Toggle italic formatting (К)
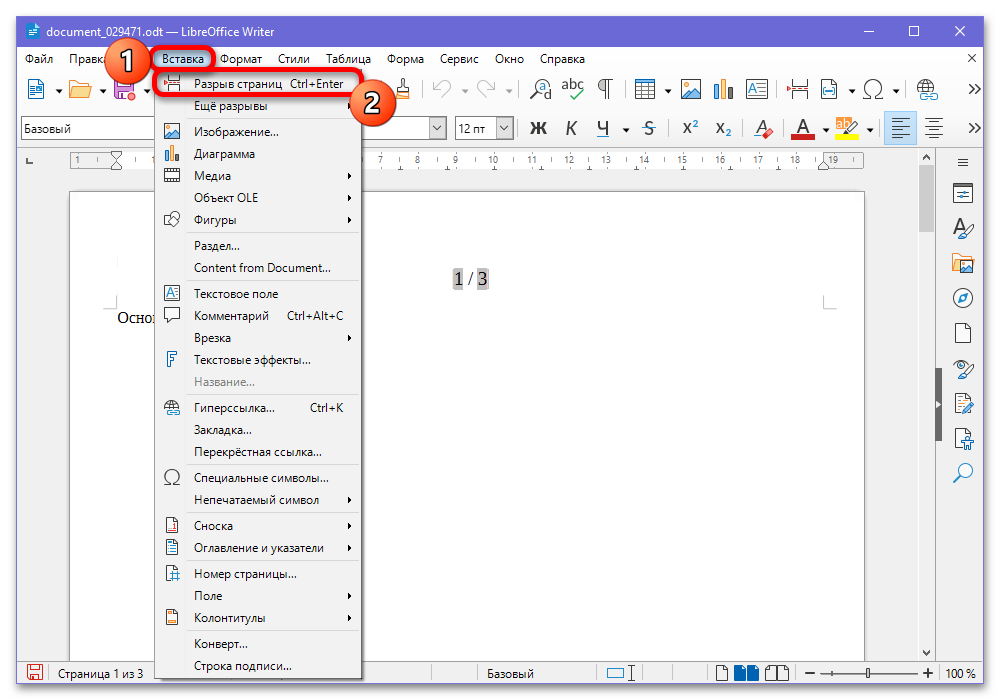 571,129
